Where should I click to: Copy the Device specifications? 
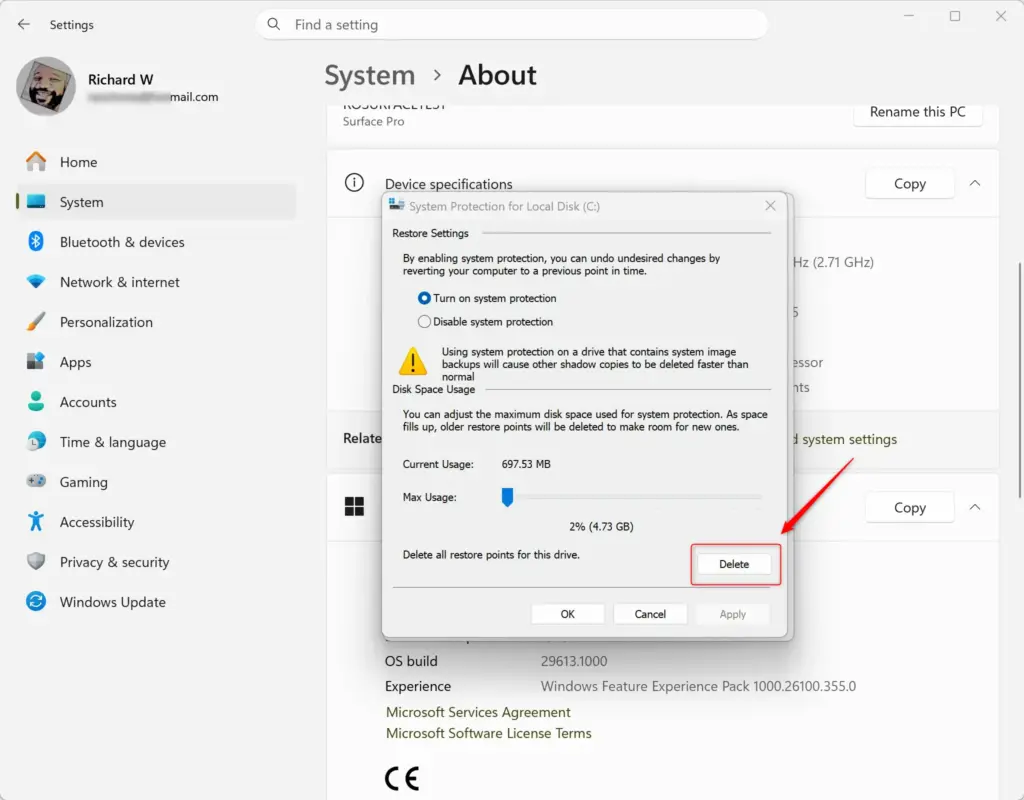pos(910,184)
